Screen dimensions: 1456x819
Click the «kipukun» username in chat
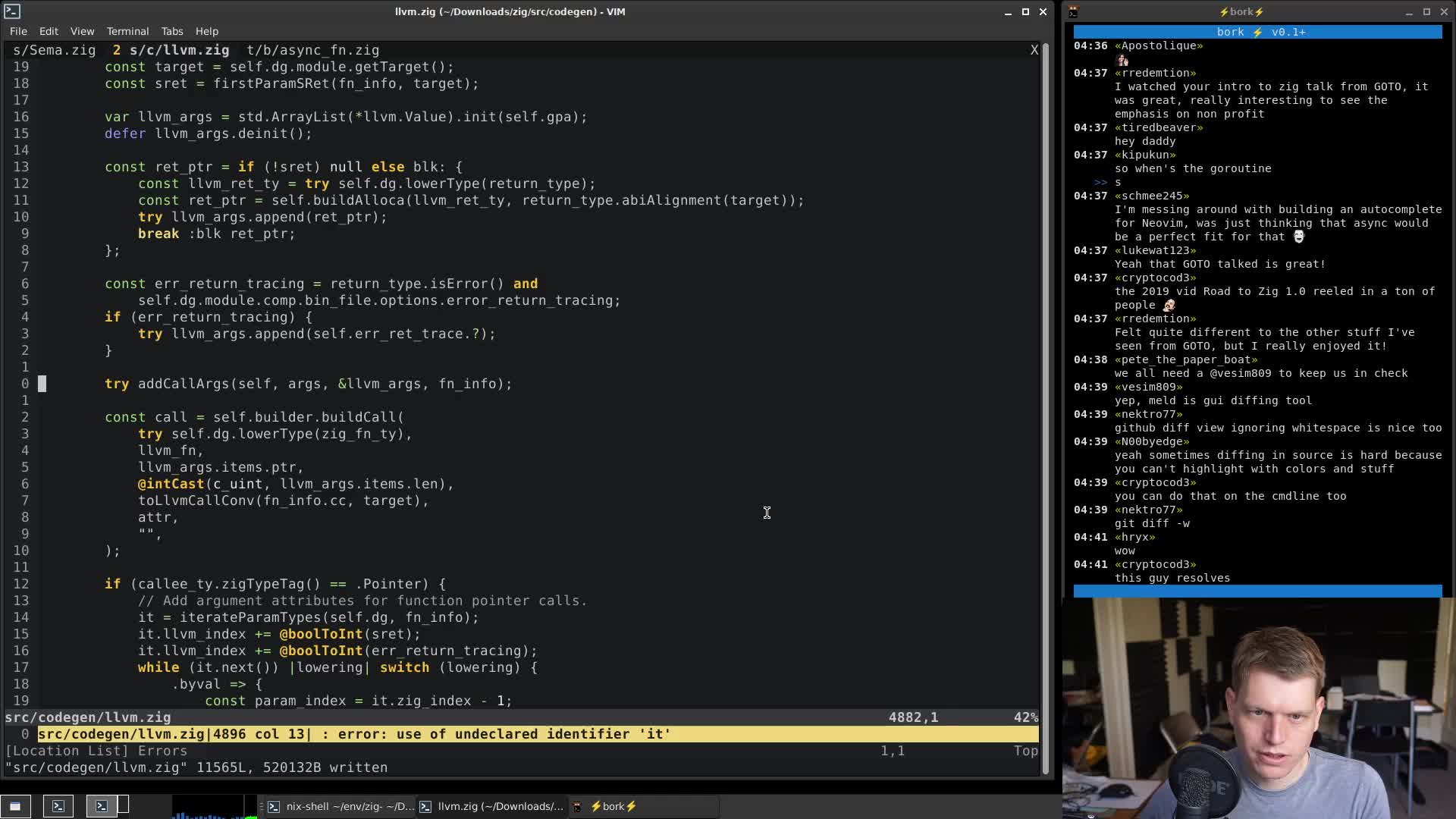tap(1145, 155)
